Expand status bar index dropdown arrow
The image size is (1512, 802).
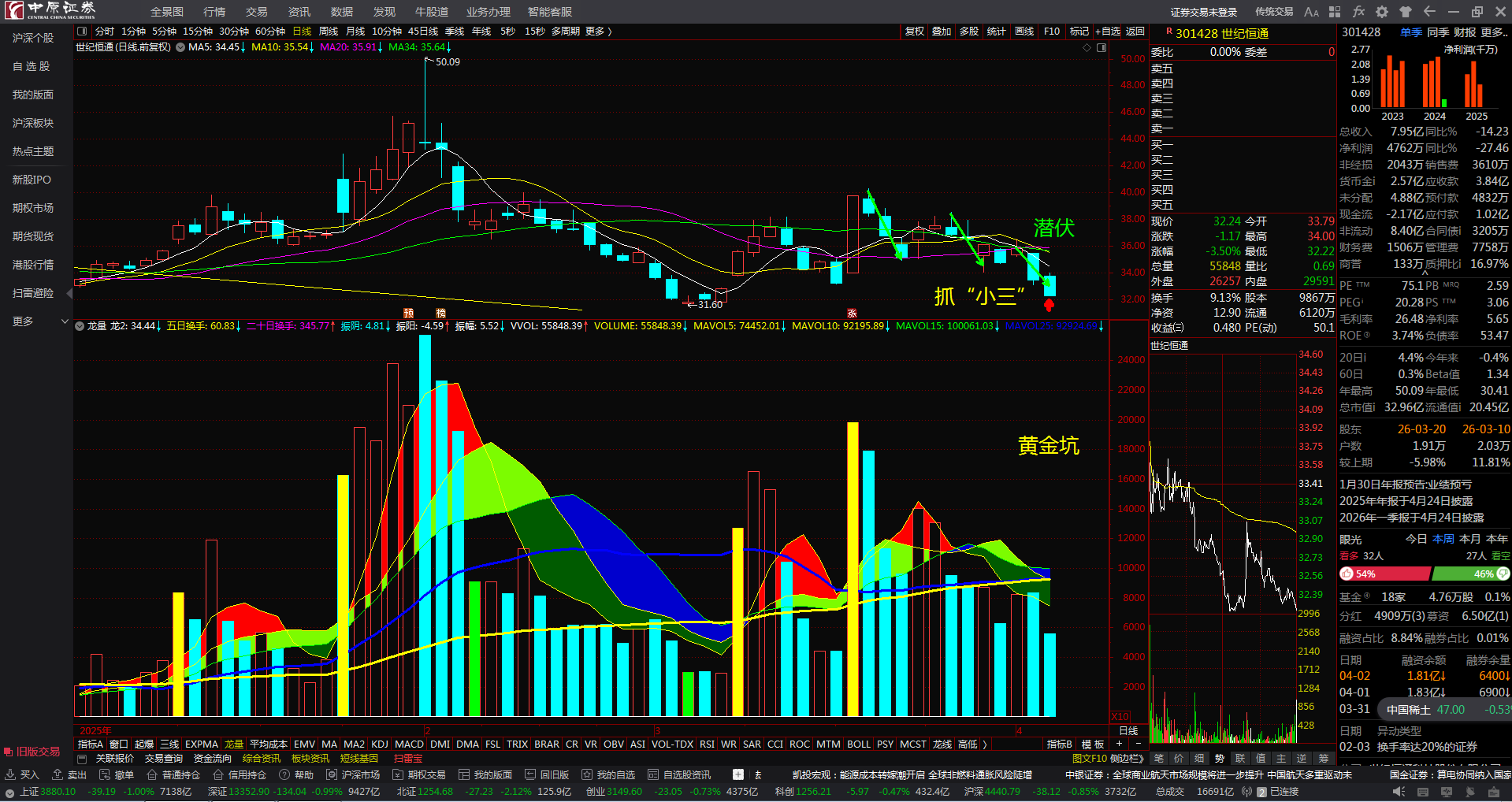click(9, 792)
